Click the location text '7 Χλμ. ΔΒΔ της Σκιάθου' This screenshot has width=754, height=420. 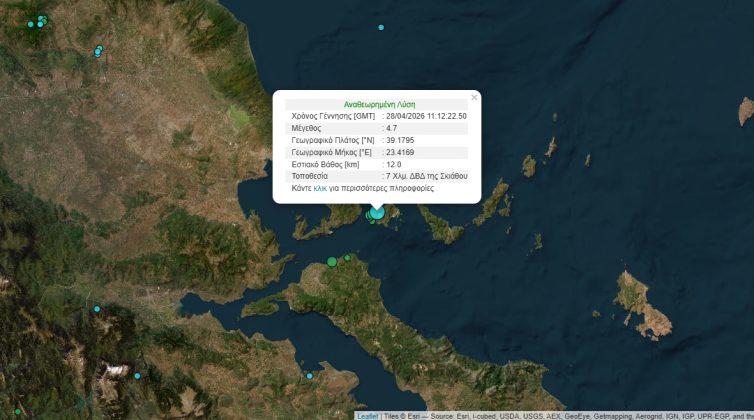point(427,176)
